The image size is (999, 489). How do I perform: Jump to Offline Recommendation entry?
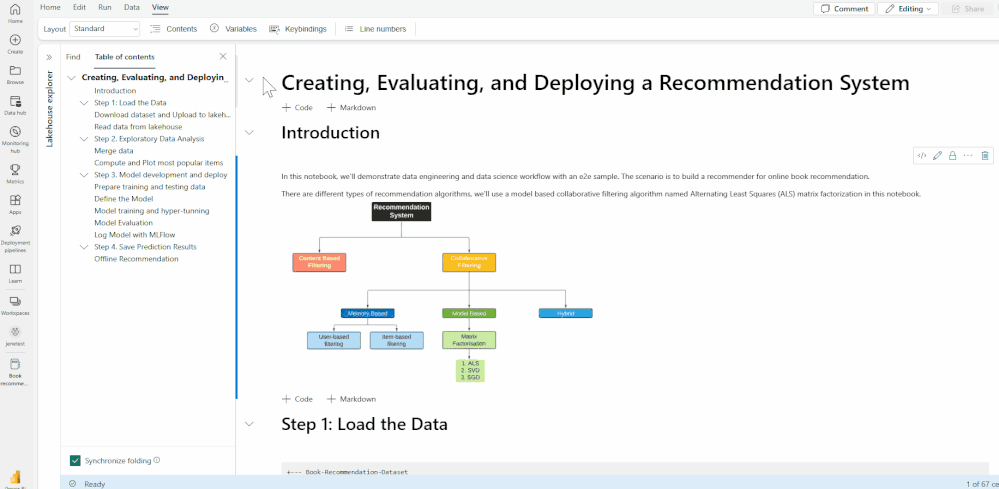pos(136,259)
